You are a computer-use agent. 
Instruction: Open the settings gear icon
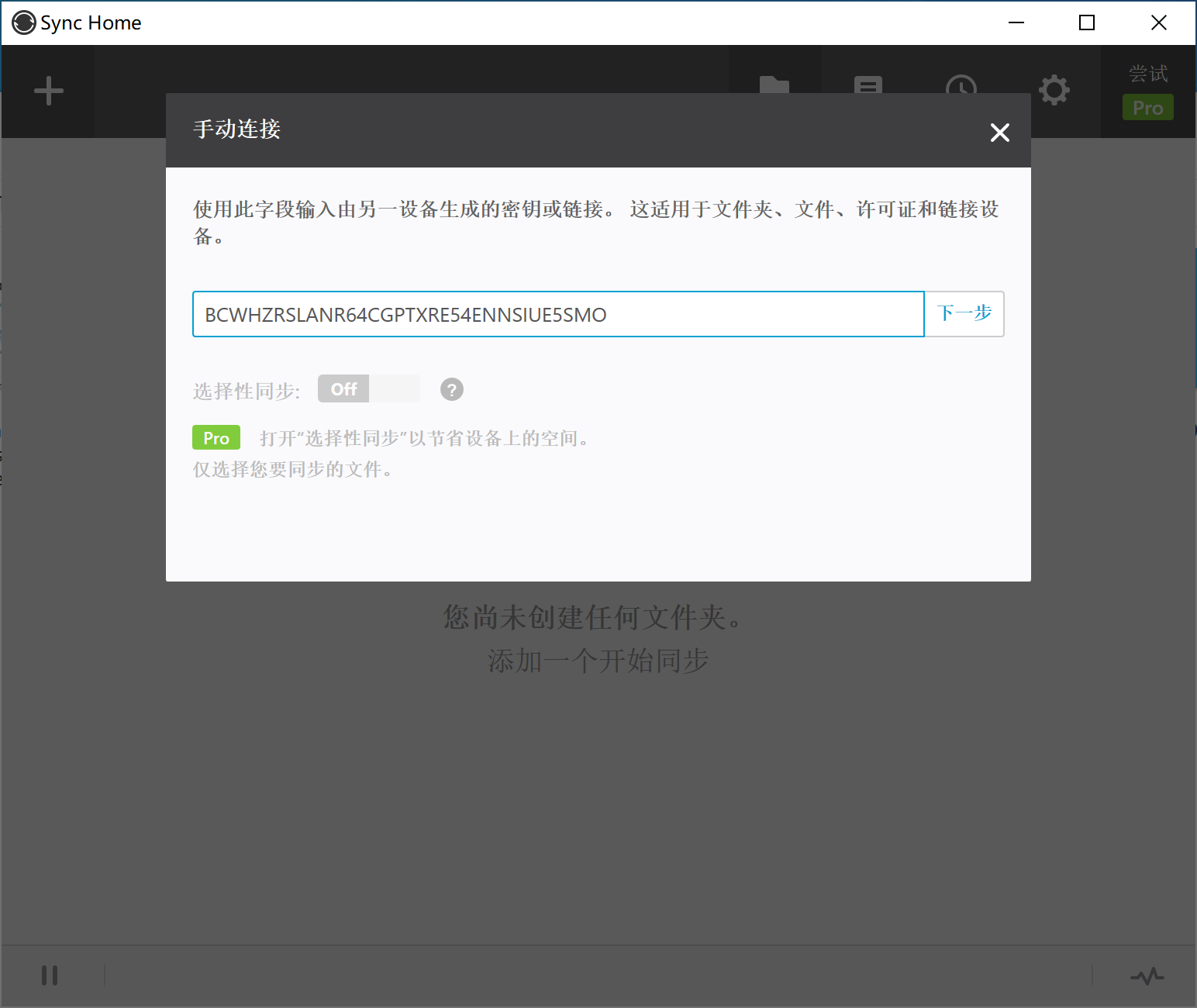tap(1054, 91)
